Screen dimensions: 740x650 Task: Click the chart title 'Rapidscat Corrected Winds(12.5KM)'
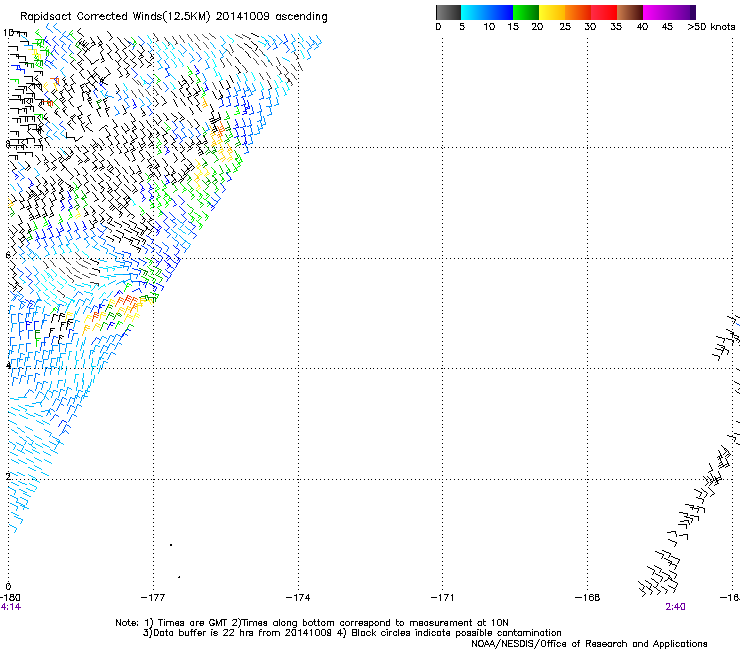(x=115, y=17)
